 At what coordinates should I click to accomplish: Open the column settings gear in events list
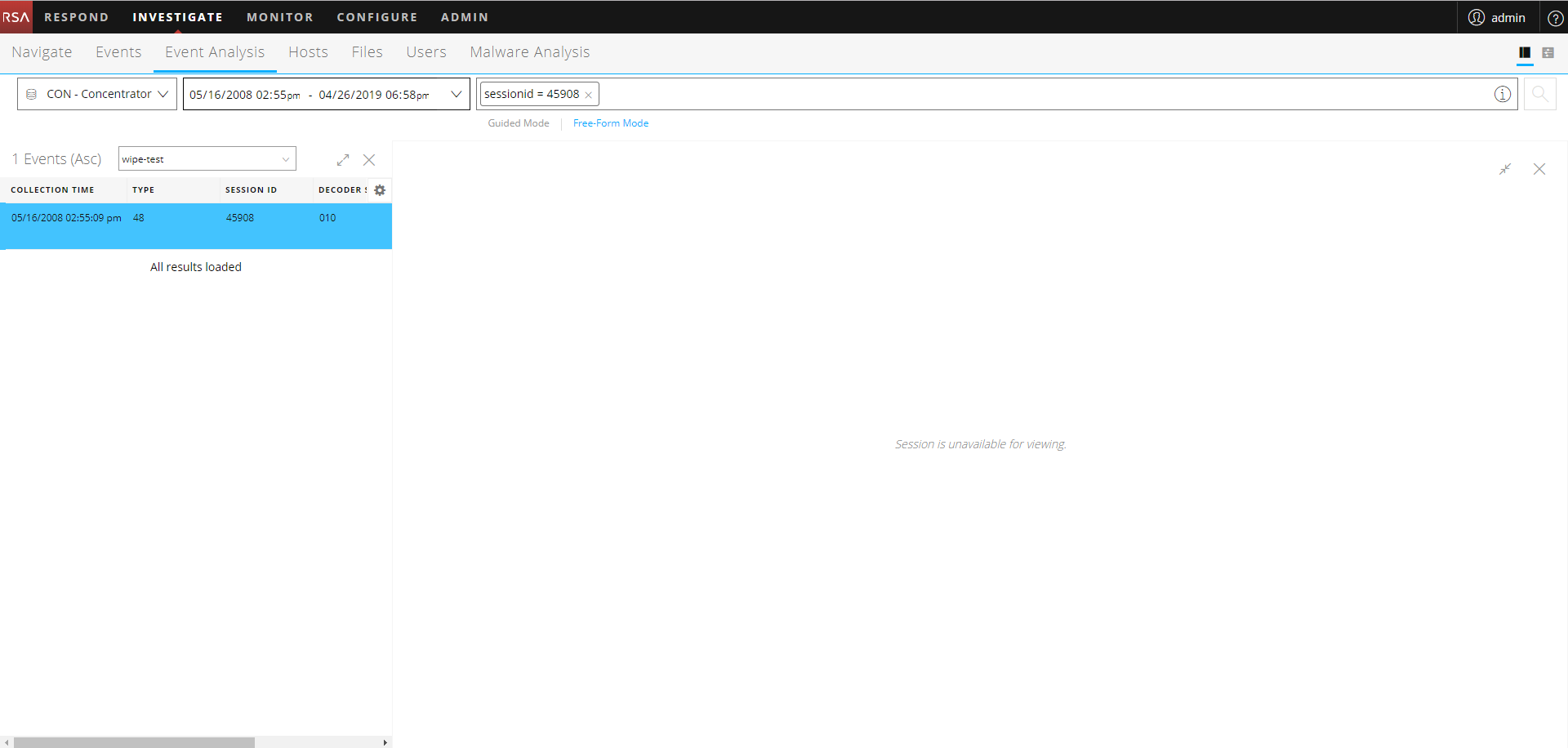380,189
